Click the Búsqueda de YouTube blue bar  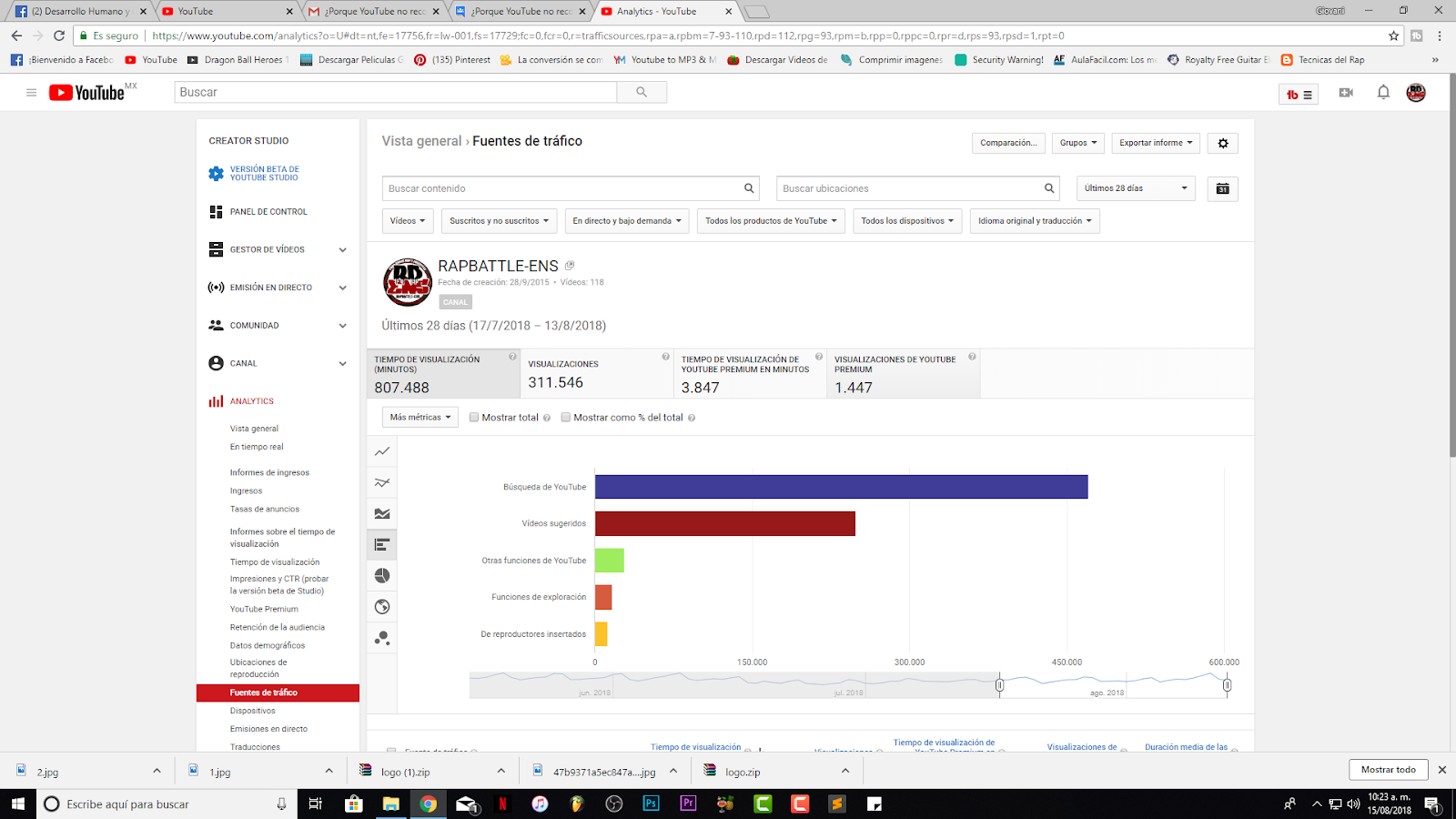click(842, 487)
